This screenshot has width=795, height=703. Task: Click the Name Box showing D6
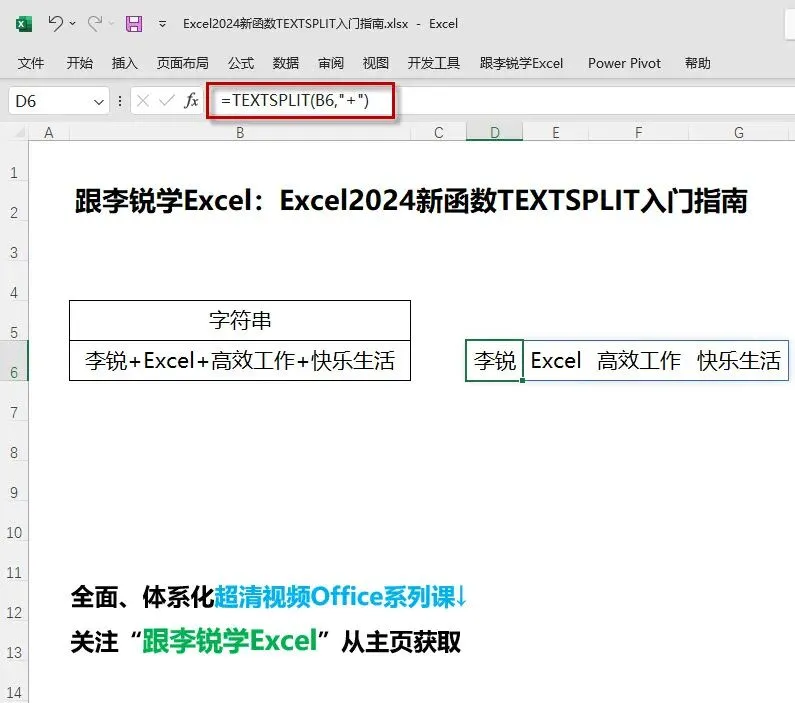pyautogui.click(x=50, y=101)
